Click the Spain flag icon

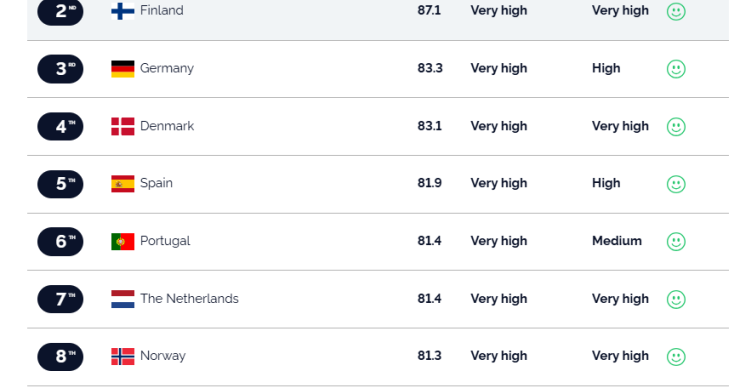click(x=123, y=184)
